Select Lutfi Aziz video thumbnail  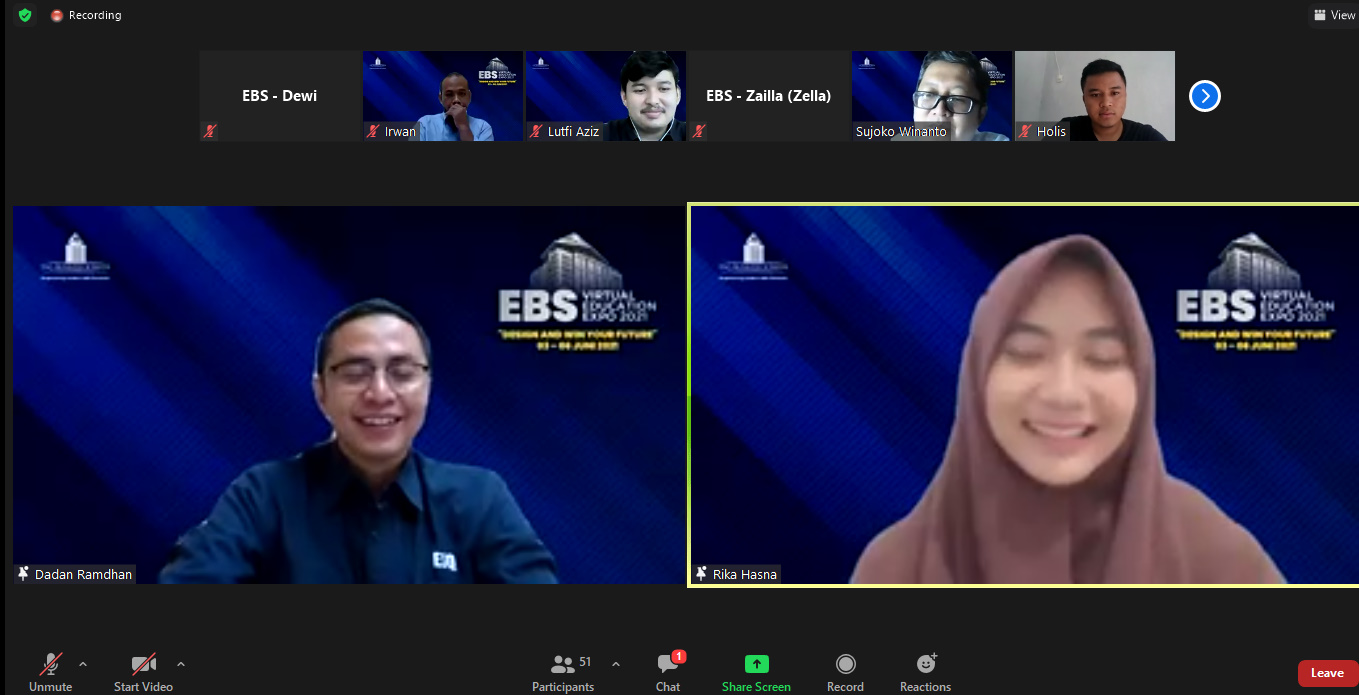click(606, 95)
